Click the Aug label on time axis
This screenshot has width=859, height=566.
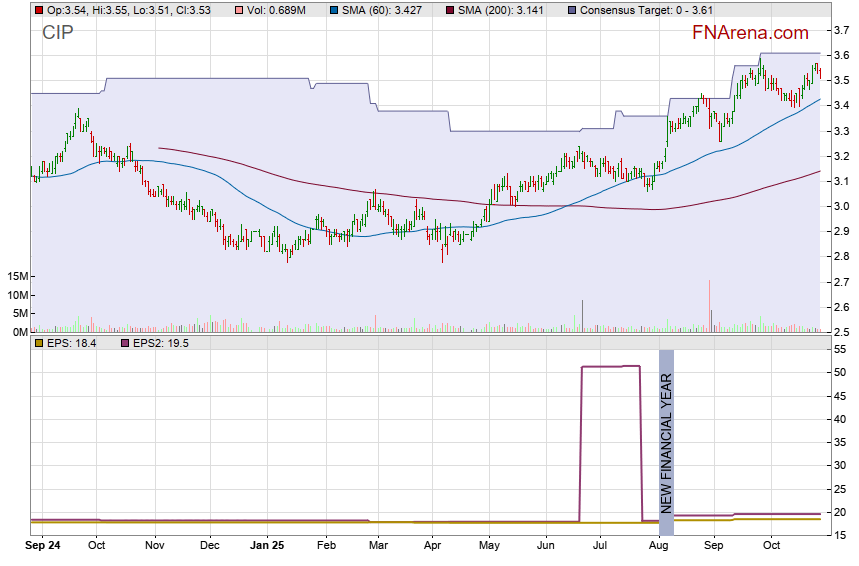tap(657, 547)
